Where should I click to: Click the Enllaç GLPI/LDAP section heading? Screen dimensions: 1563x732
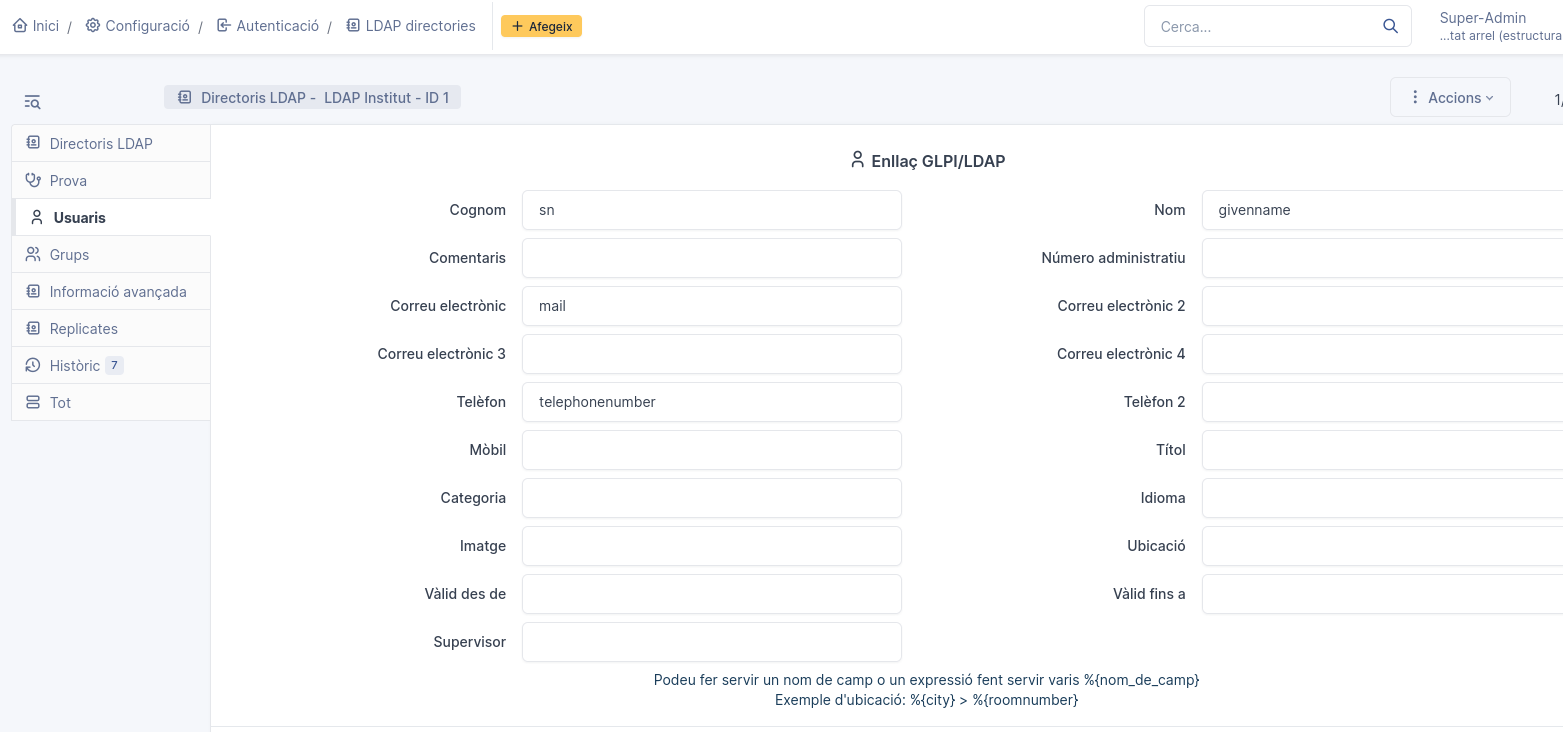click(927, 160)
